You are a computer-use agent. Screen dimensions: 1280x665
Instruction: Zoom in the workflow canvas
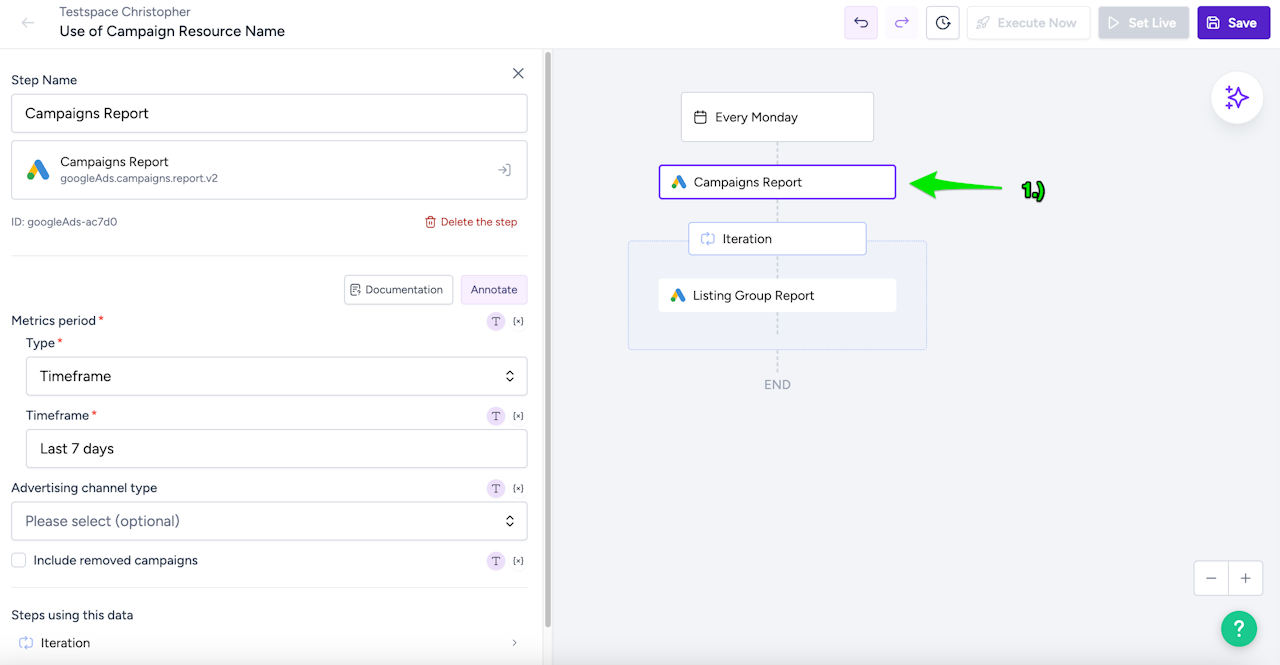coord(1245,578)
